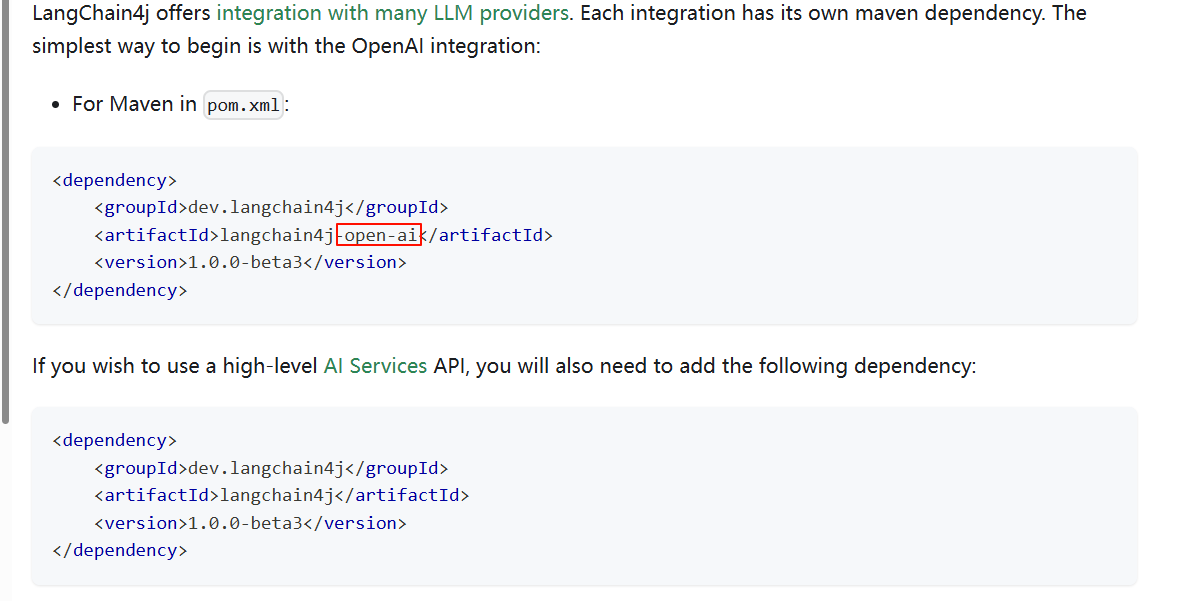The width and height of the screenshot is (1178, 601).
Task: Click the '<artifactId>' tag in the first code block
Action: [155, 234]
